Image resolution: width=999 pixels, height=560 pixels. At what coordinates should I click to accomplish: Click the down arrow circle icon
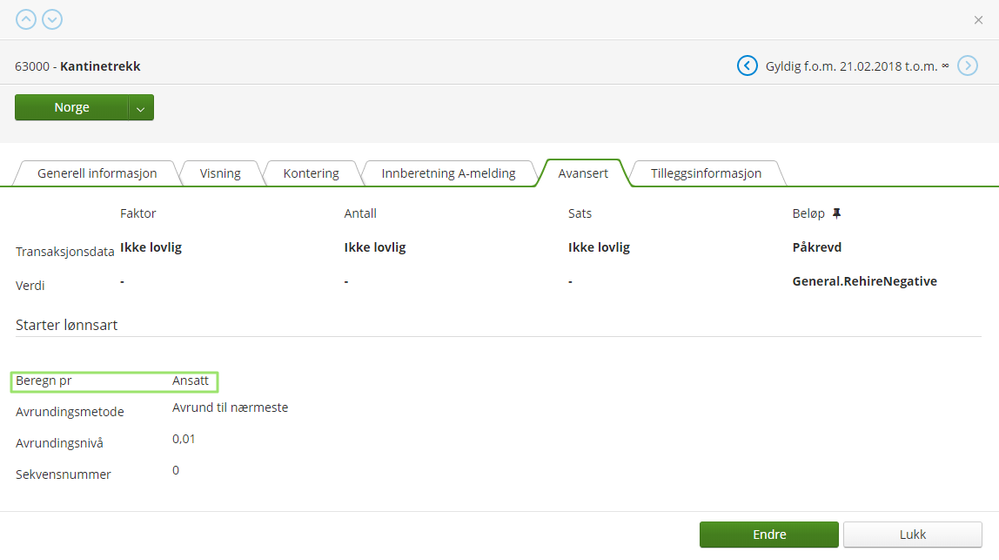pos(52,19)
